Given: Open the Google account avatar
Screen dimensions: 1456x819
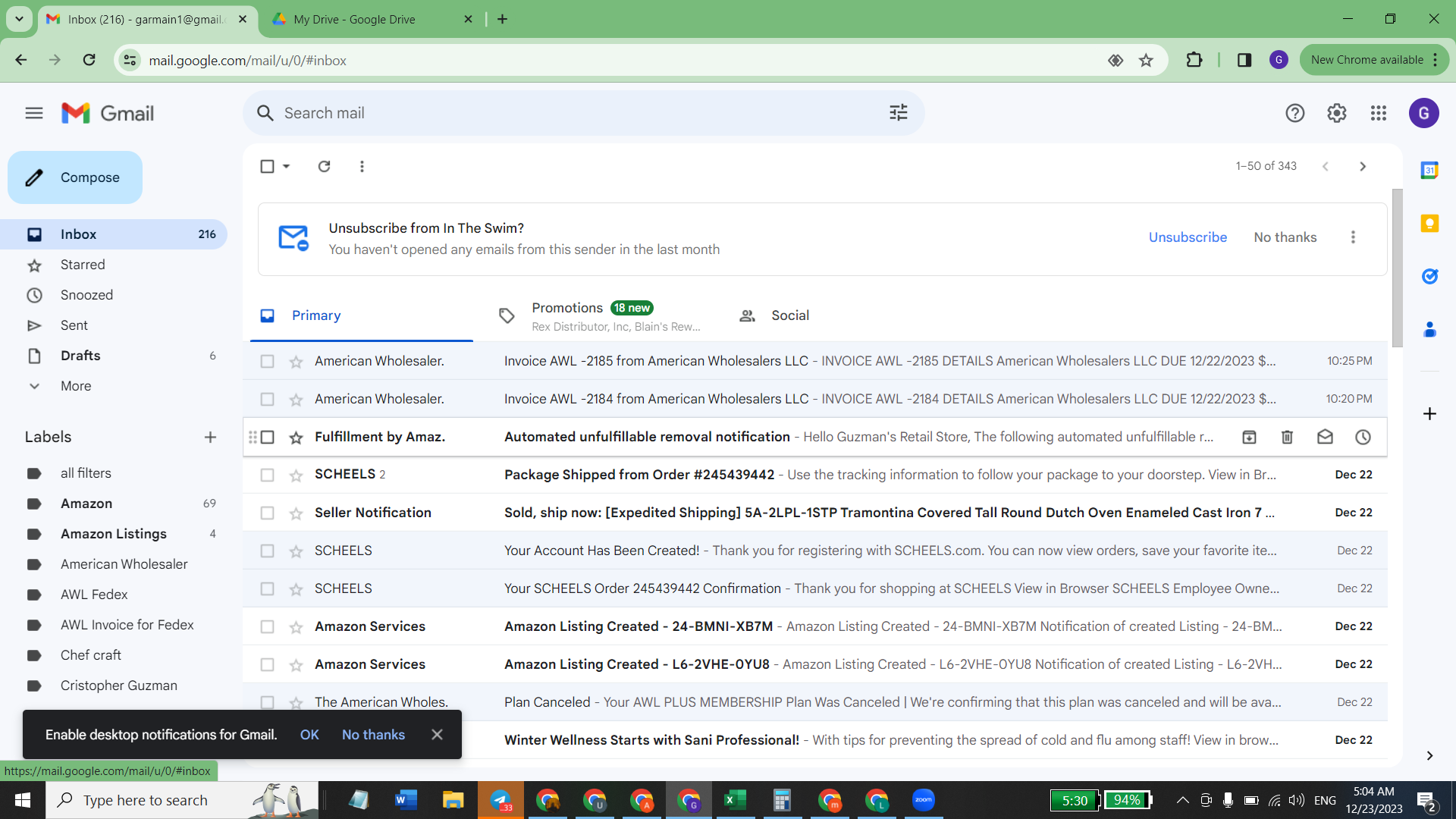Looking at the screenshot, I should pyautogui.click(x=1424, y=114).
